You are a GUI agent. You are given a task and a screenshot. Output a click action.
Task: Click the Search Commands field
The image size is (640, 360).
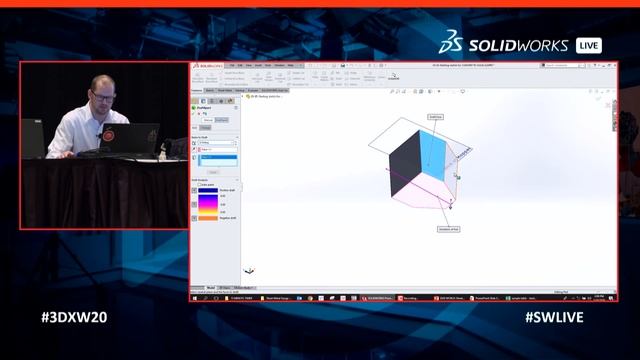coord(563,65)
